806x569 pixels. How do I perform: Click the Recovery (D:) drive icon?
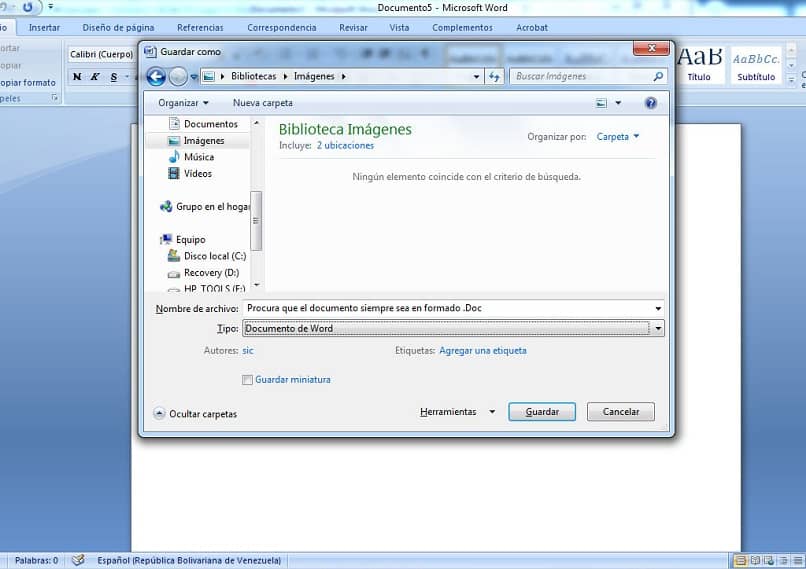174,274
